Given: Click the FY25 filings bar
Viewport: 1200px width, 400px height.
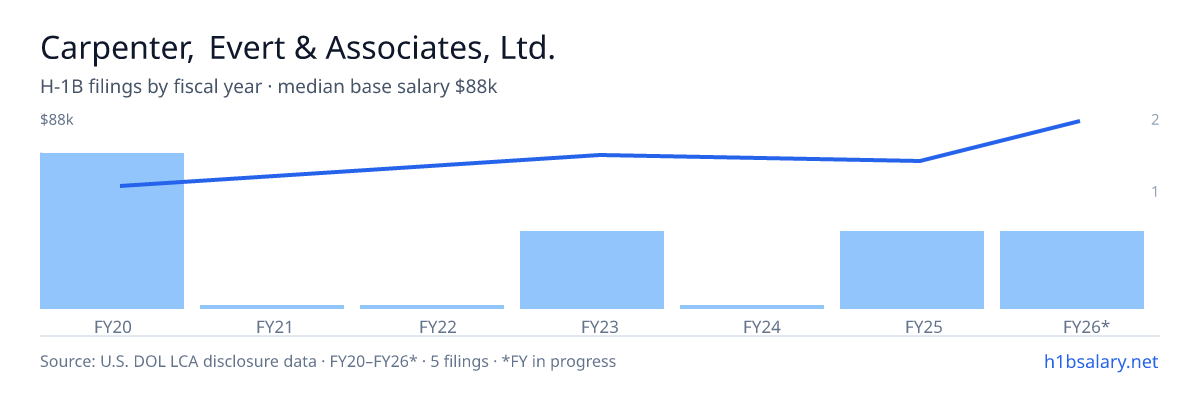Looking at the screenshot, I should pyautogui.click(x=912, y=270).
